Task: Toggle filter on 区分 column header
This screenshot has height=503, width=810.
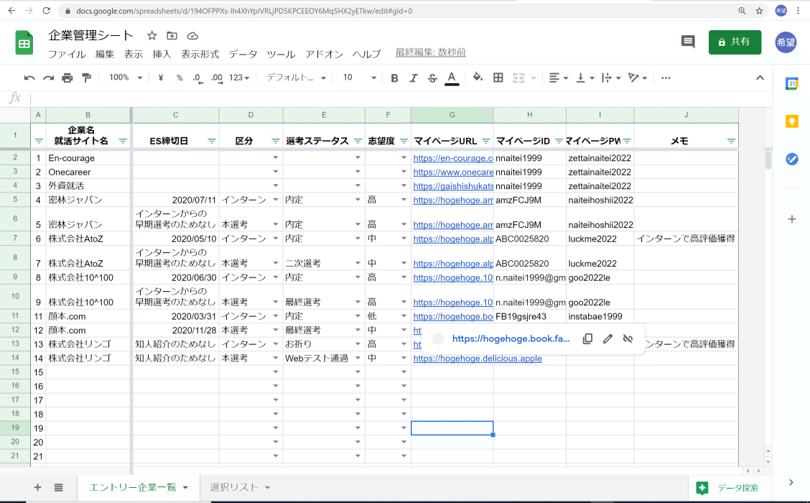Action: tap(275, 141)
